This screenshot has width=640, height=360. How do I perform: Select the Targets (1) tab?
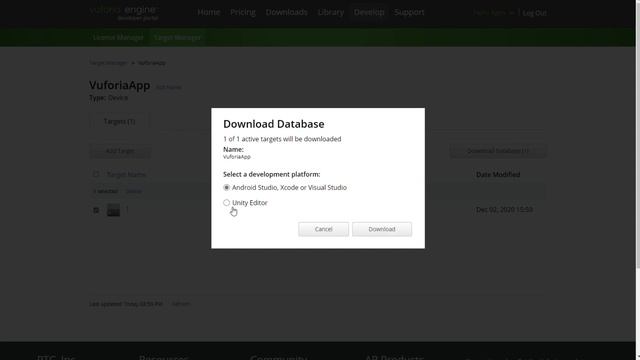pyautogui.click(x=119, y=122)
